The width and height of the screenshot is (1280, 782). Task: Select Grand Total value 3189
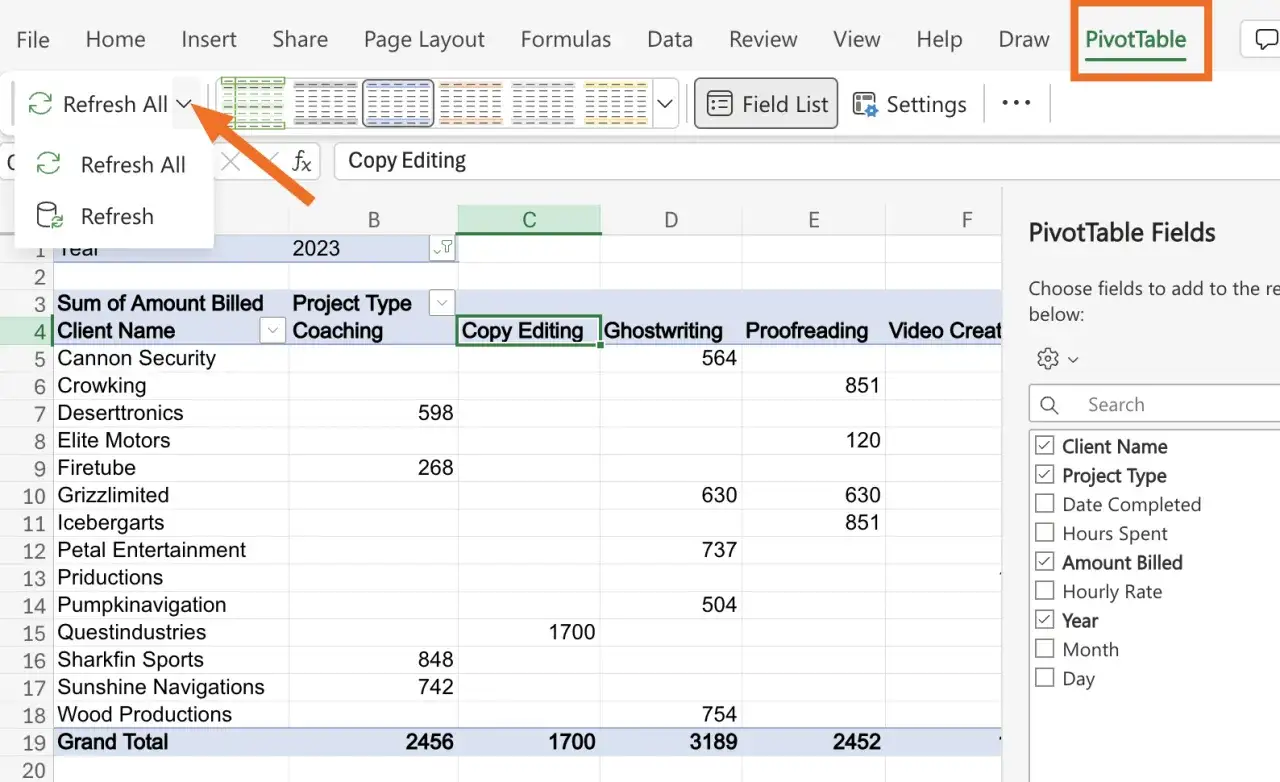coord(671,742)
